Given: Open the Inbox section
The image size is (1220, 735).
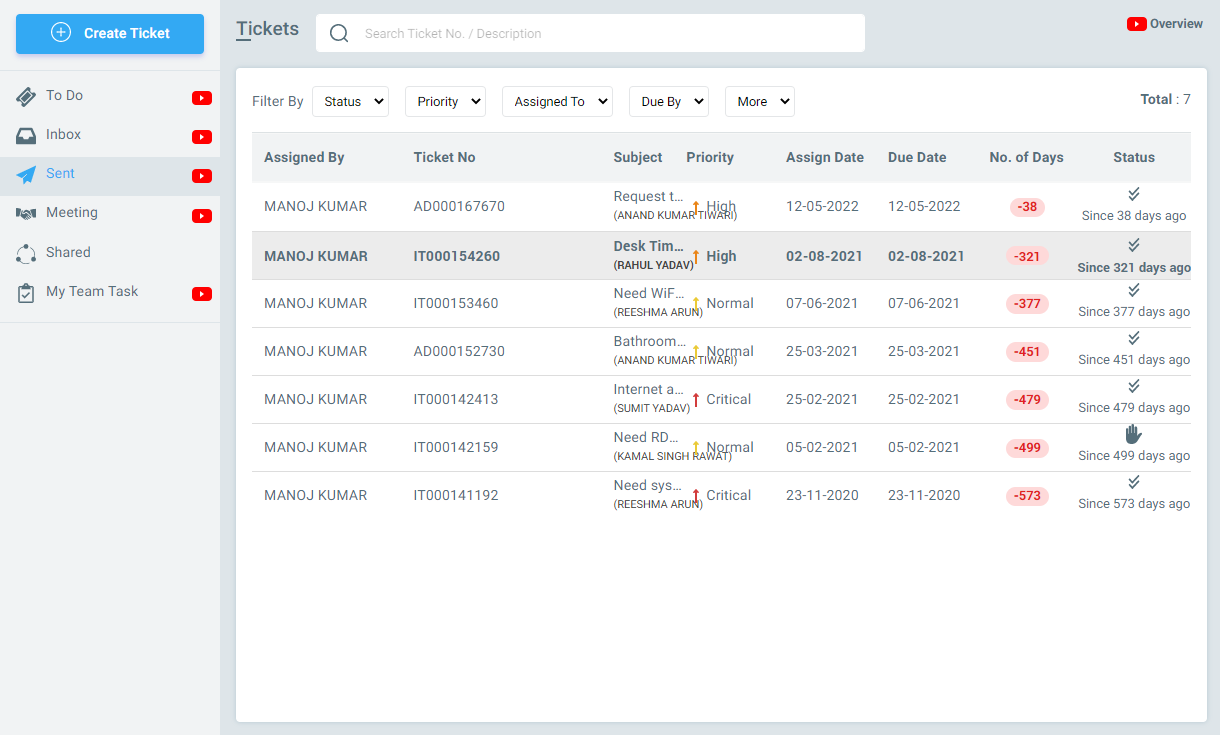Looking at the screenshot, I should (60, 134).
